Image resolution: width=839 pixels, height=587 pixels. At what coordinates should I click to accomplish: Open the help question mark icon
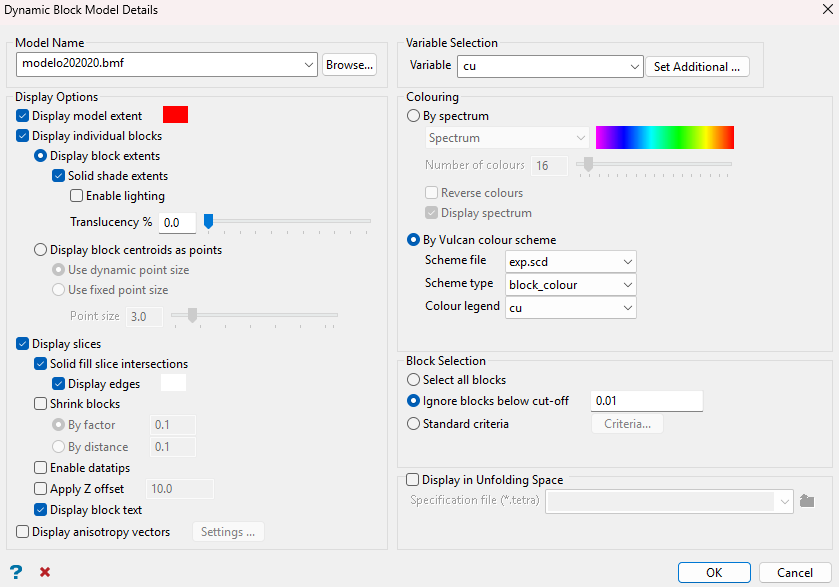[16, 572]
